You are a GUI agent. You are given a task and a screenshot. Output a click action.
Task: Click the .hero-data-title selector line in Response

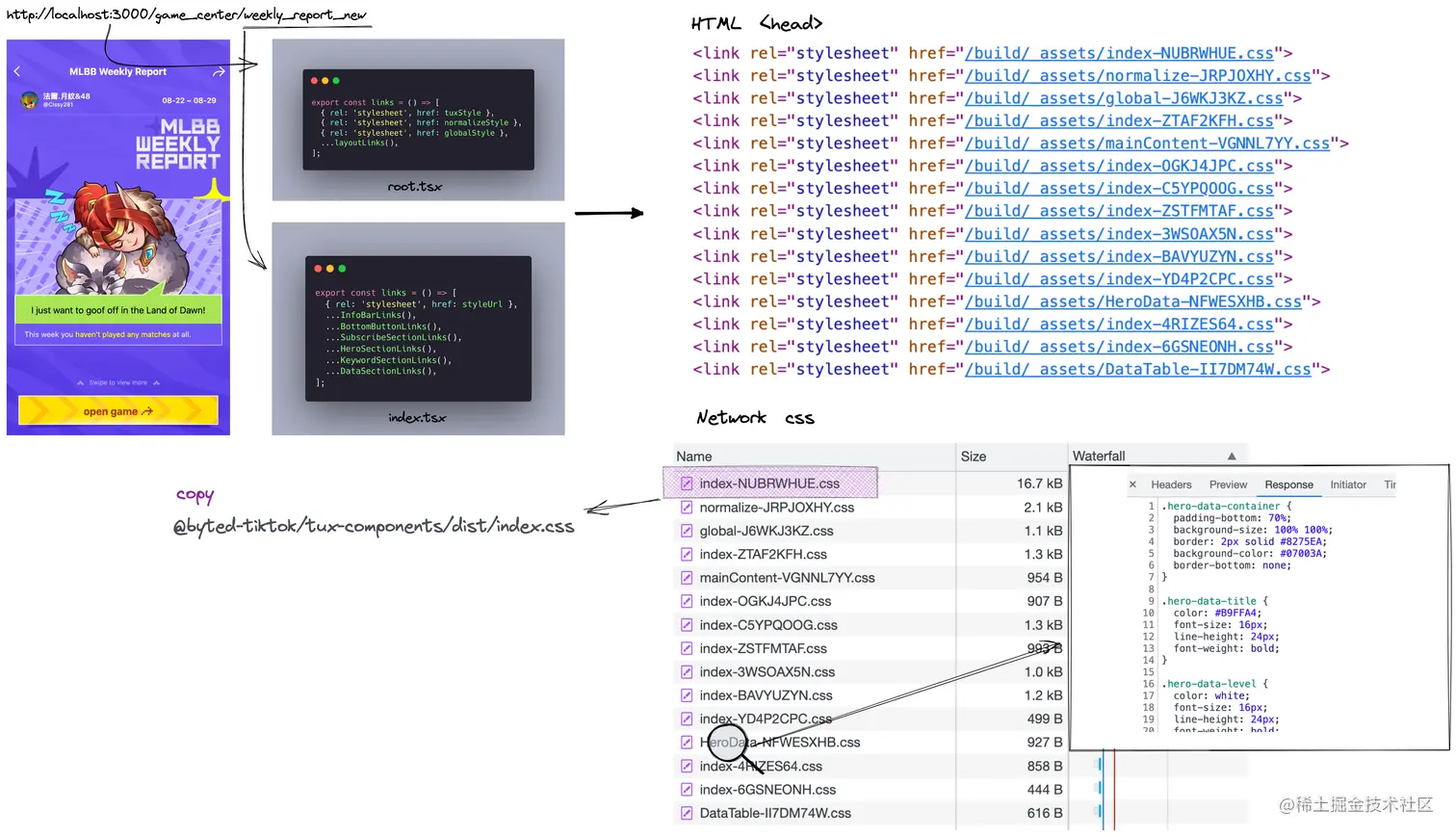pyautogui.click(x=1213, y=601)
